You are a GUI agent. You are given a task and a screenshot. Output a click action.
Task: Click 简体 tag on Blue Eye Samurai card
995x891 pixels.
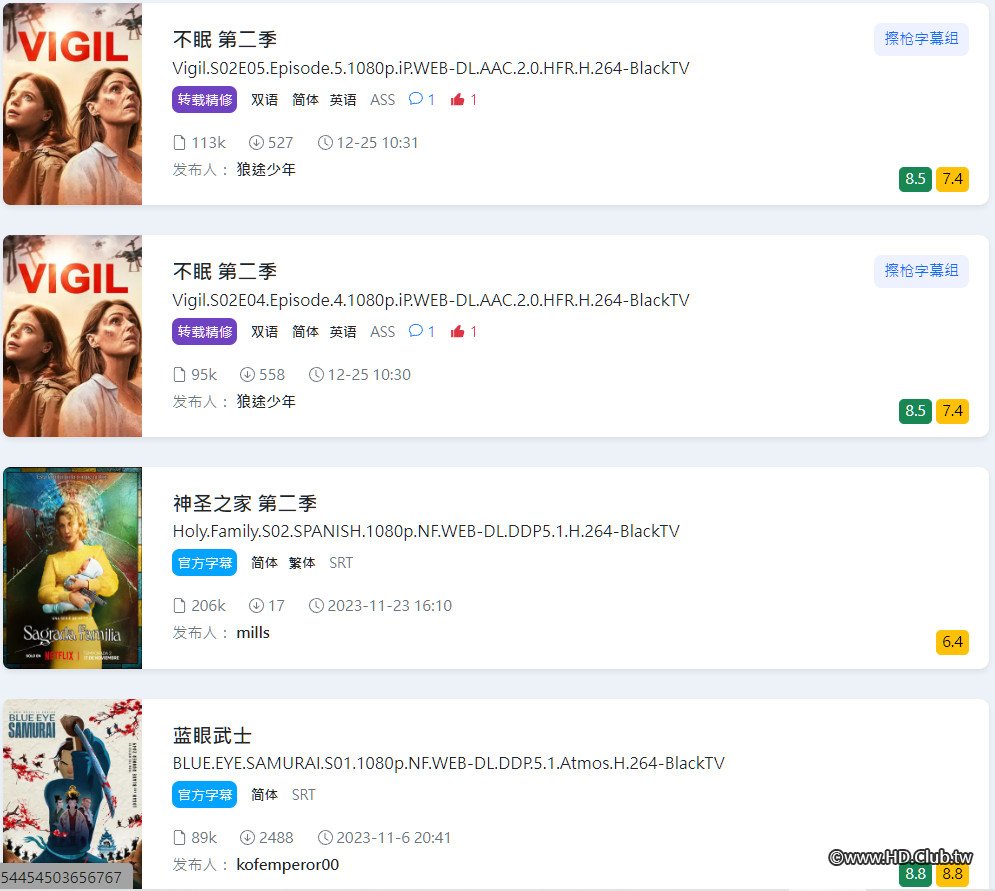(x=265, y=795)
